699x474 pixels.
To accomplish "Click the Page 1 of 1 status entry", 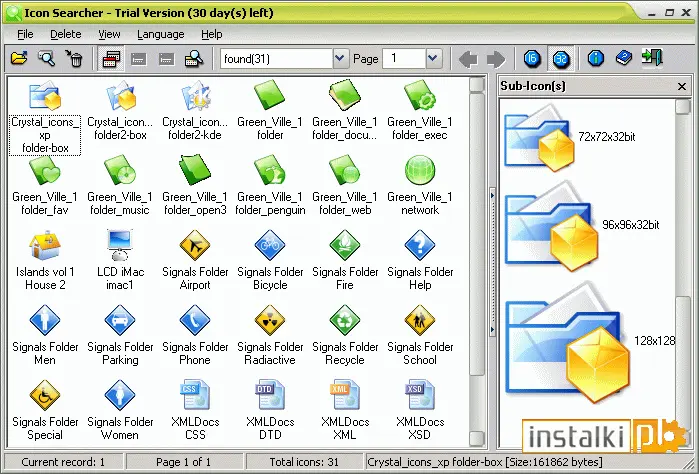I will point(183,462).
